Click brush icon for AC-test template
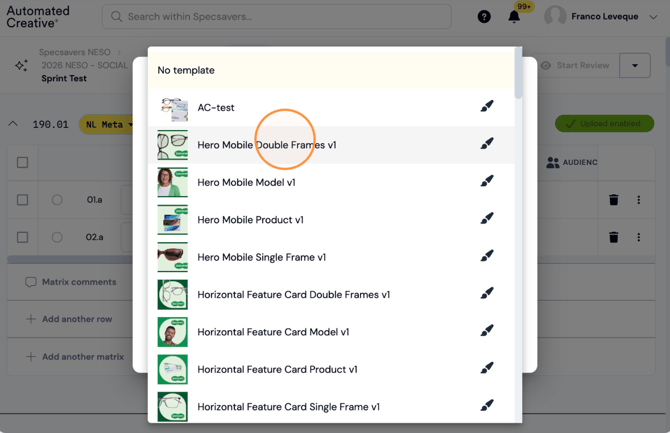The image size is (670, 433). tap(487, 106)
